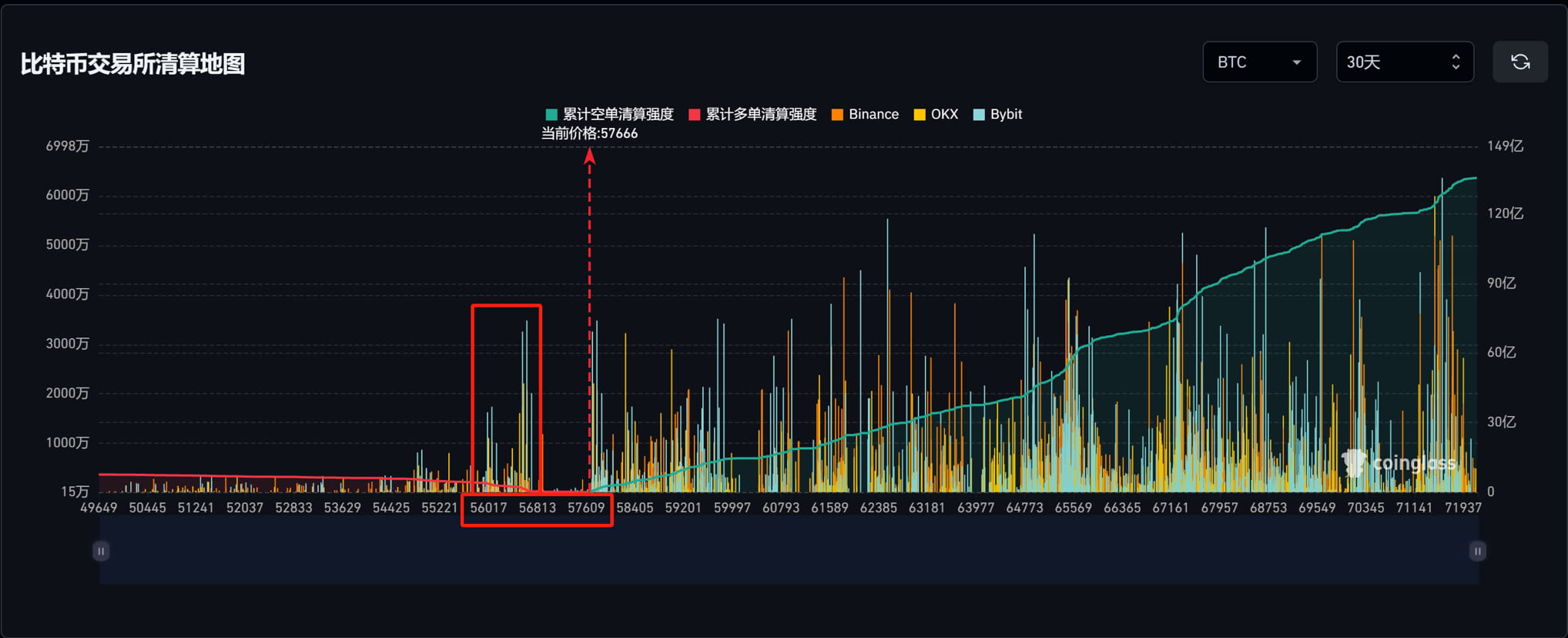Screen dimensions: 1568x638
Task: Click the 30天 up-down stepper arrows
Action: pyautogui.click(x=1456, y=62)
